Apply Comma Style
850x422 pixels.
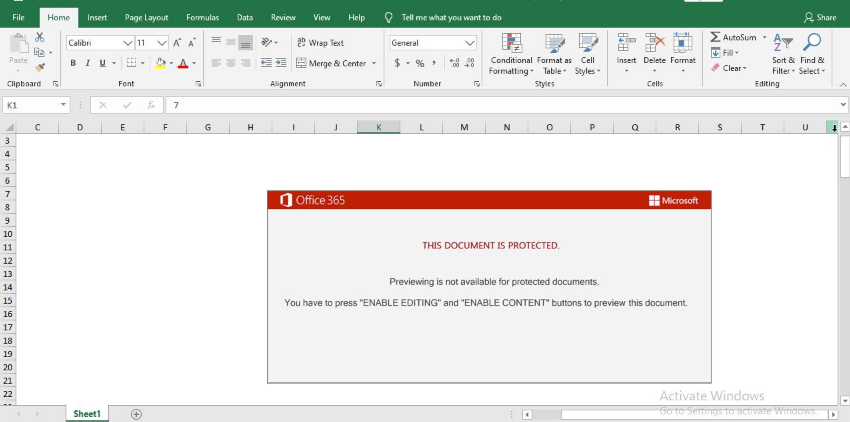(x=434, y=63)
